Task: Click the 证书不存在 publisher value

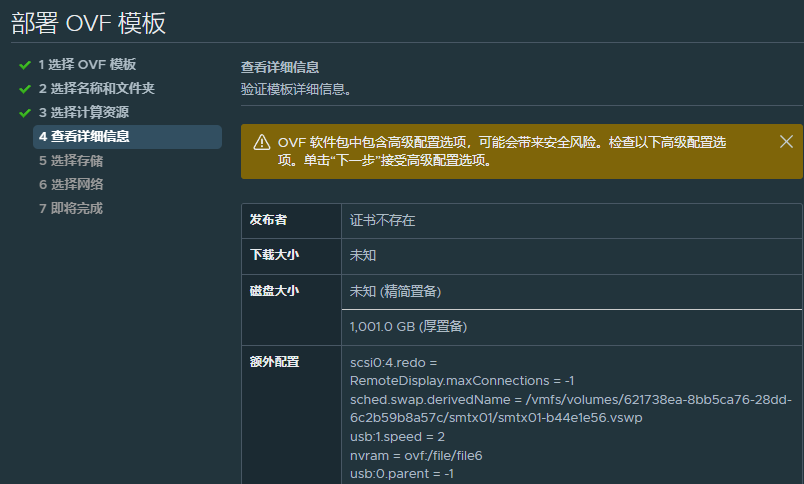Action: click(x=383, y=220)
